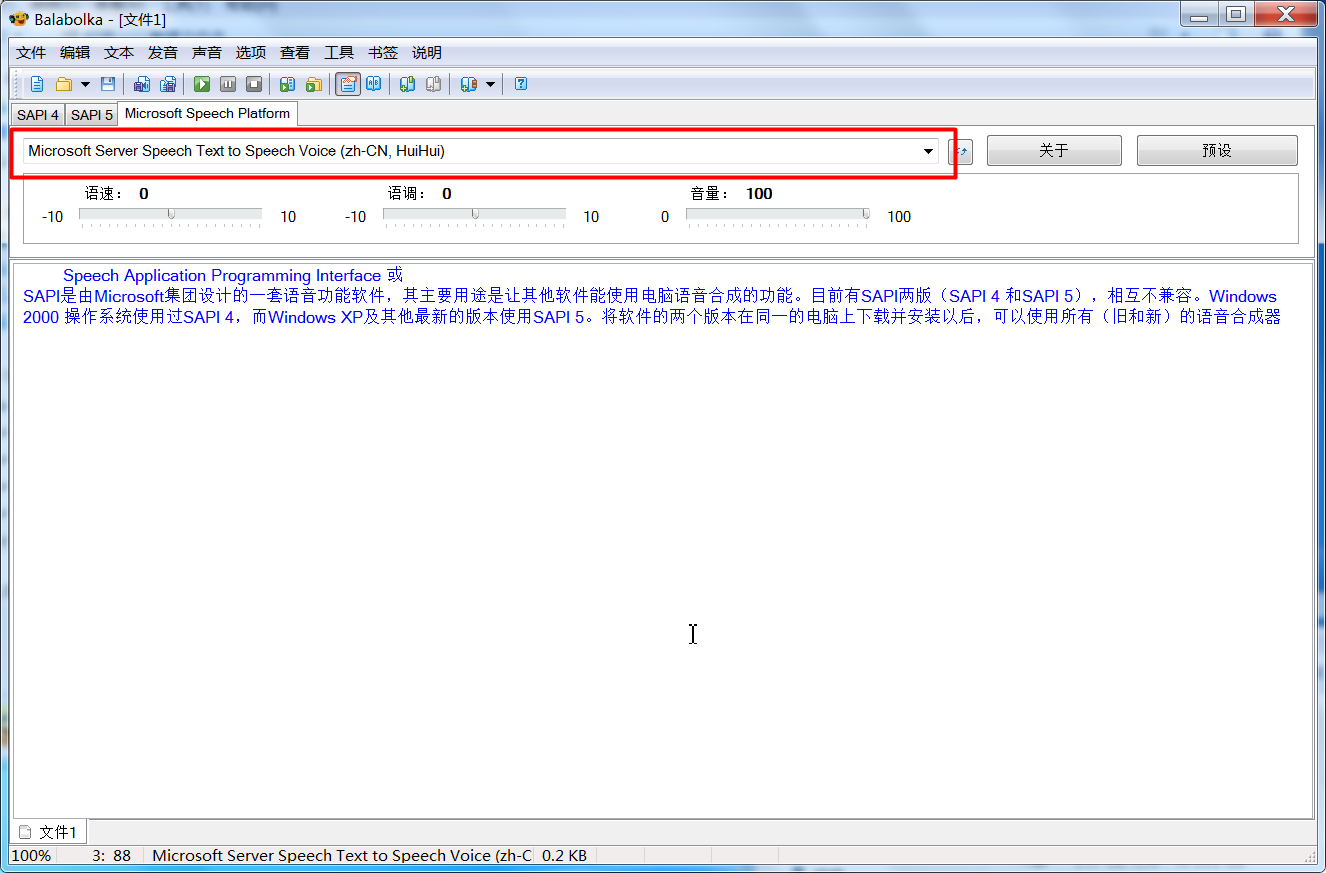1326x873 pixels.
Task: Minimize the Balabolka window
Action: click(x=1200, y=15)
